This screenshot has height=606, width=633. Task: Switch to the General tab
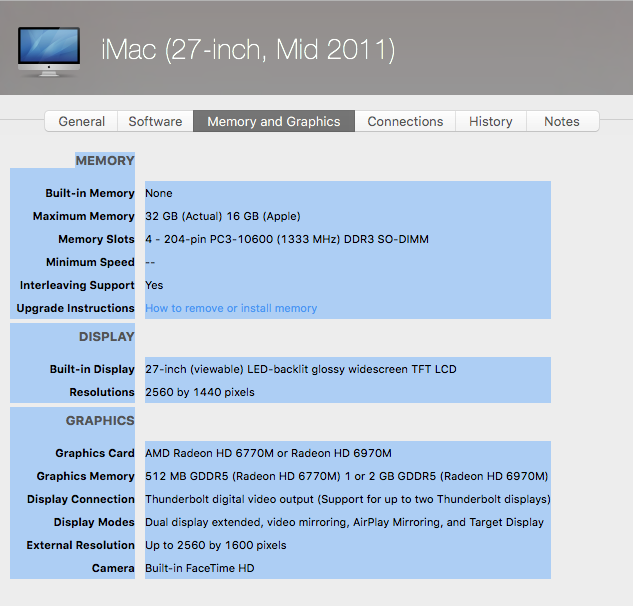coord(82,121)
